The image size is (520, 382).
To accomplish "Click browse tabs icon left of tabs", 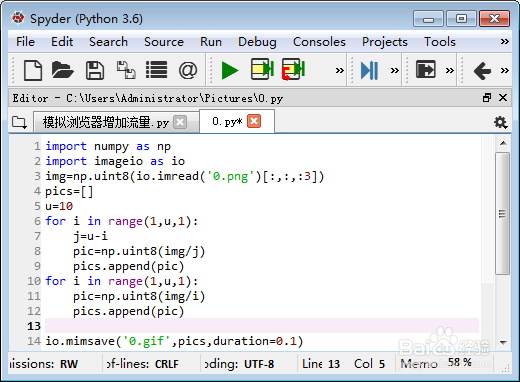I will pyautogui.click(x=19, y=122).
